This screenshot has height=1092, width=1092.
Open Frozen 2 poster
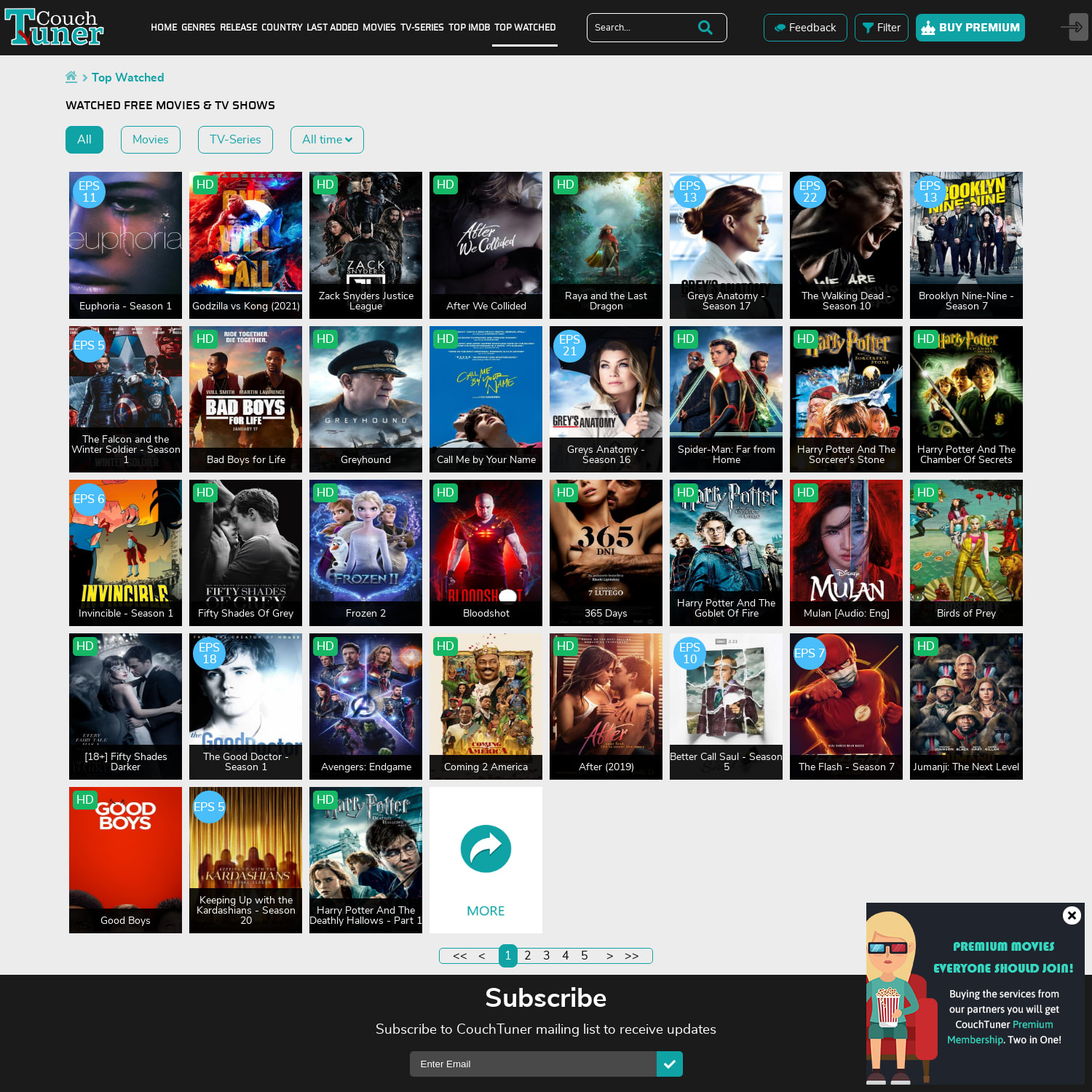(x=365, y=553)
